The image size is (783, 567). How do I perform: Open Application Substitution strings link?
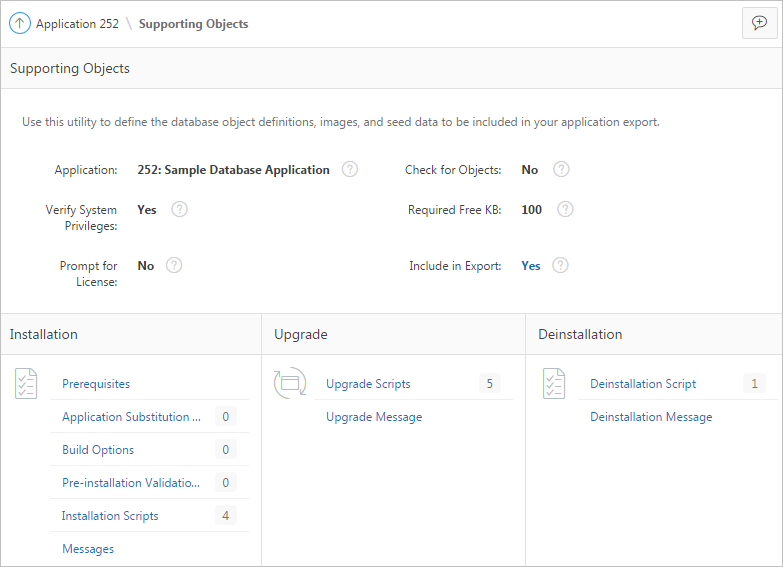pyautogui.click(x=131, y=417)
